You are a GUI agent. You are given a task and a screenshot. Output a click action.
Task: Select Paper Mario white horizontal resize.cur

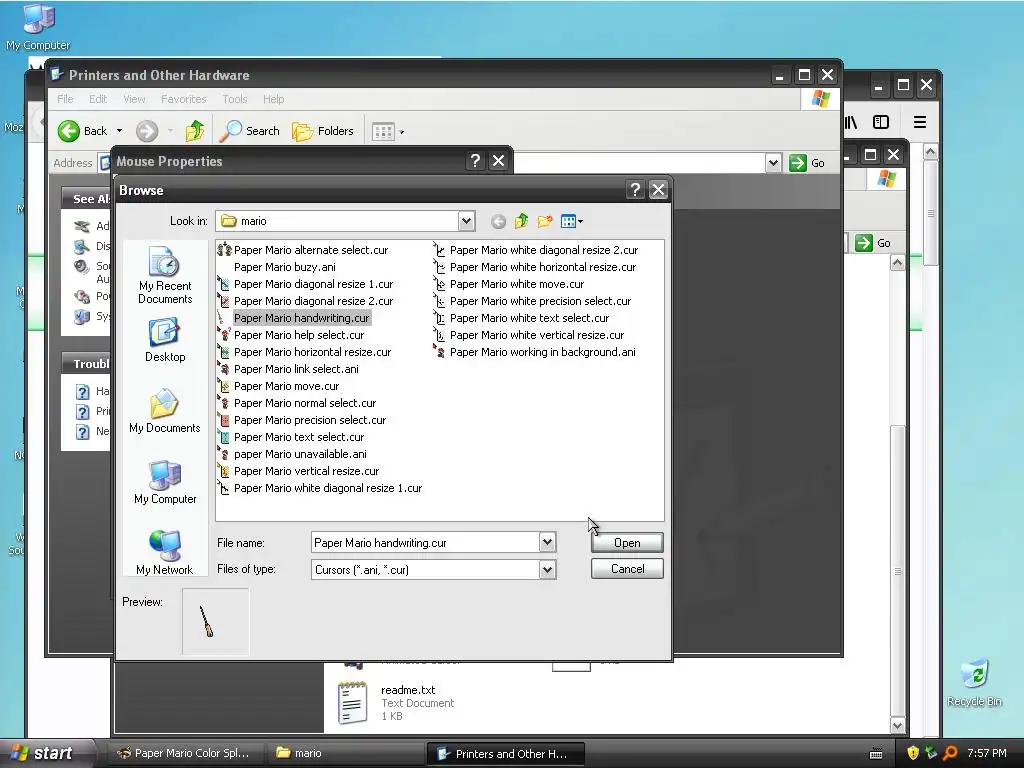535,267
